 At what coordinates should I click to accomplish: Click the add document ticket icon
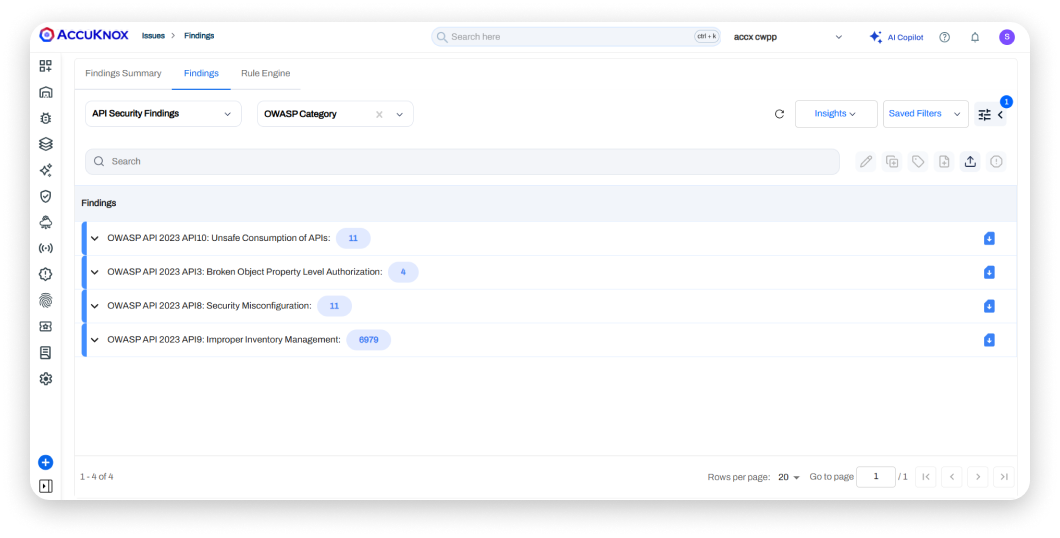(x=944, y=162)
